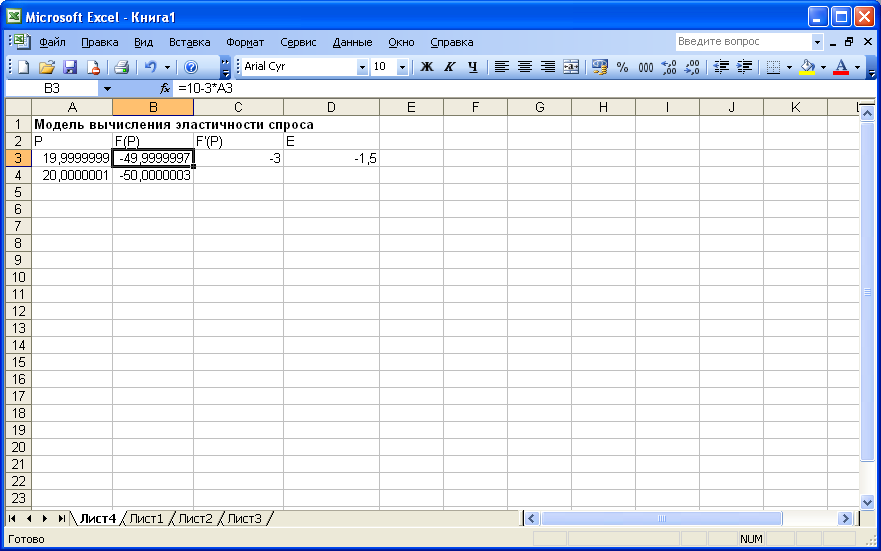The width and height of the screenshot is (881, 551).
Task: Click the Increase Indent icon
Action: (744, 67)
